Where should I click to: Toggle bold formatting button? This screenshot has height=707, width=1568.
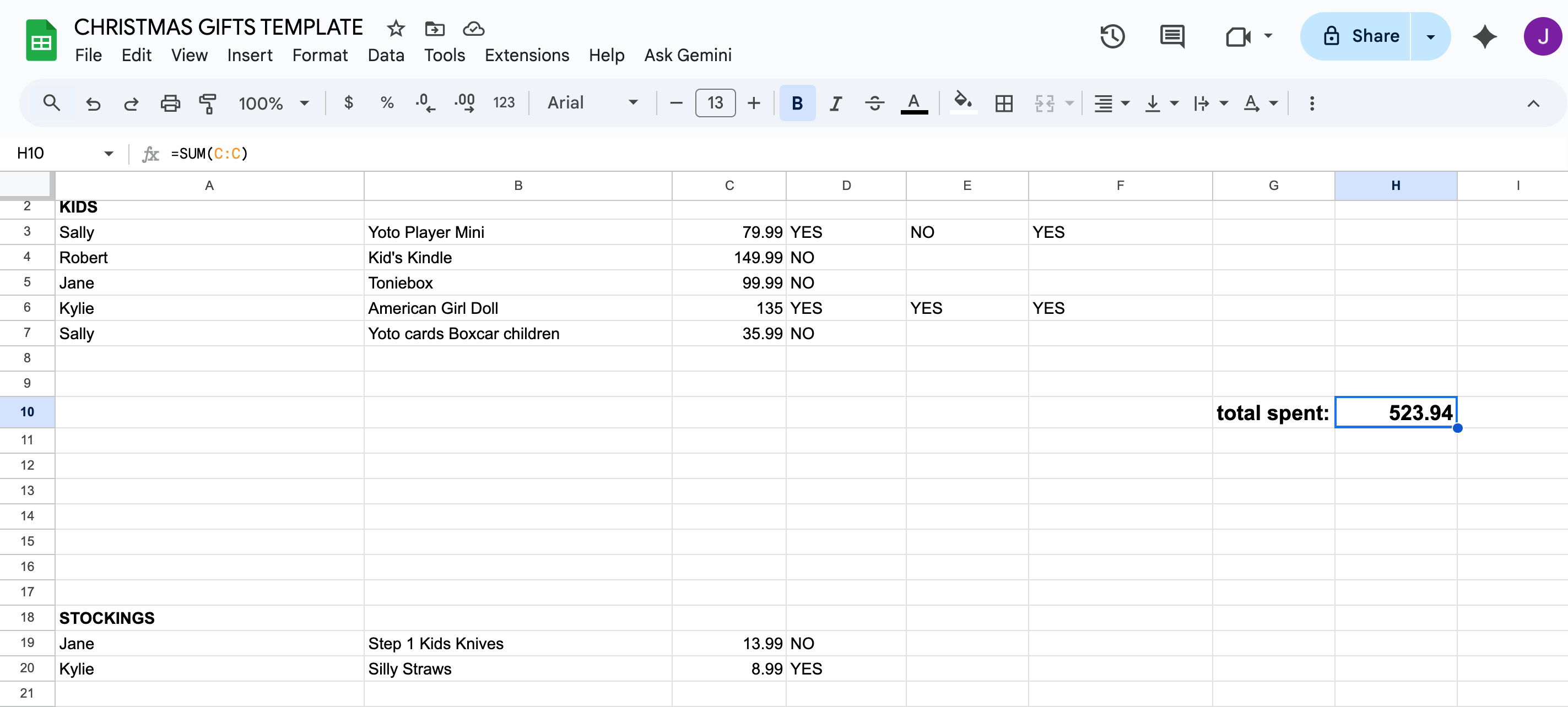(797, 104)
